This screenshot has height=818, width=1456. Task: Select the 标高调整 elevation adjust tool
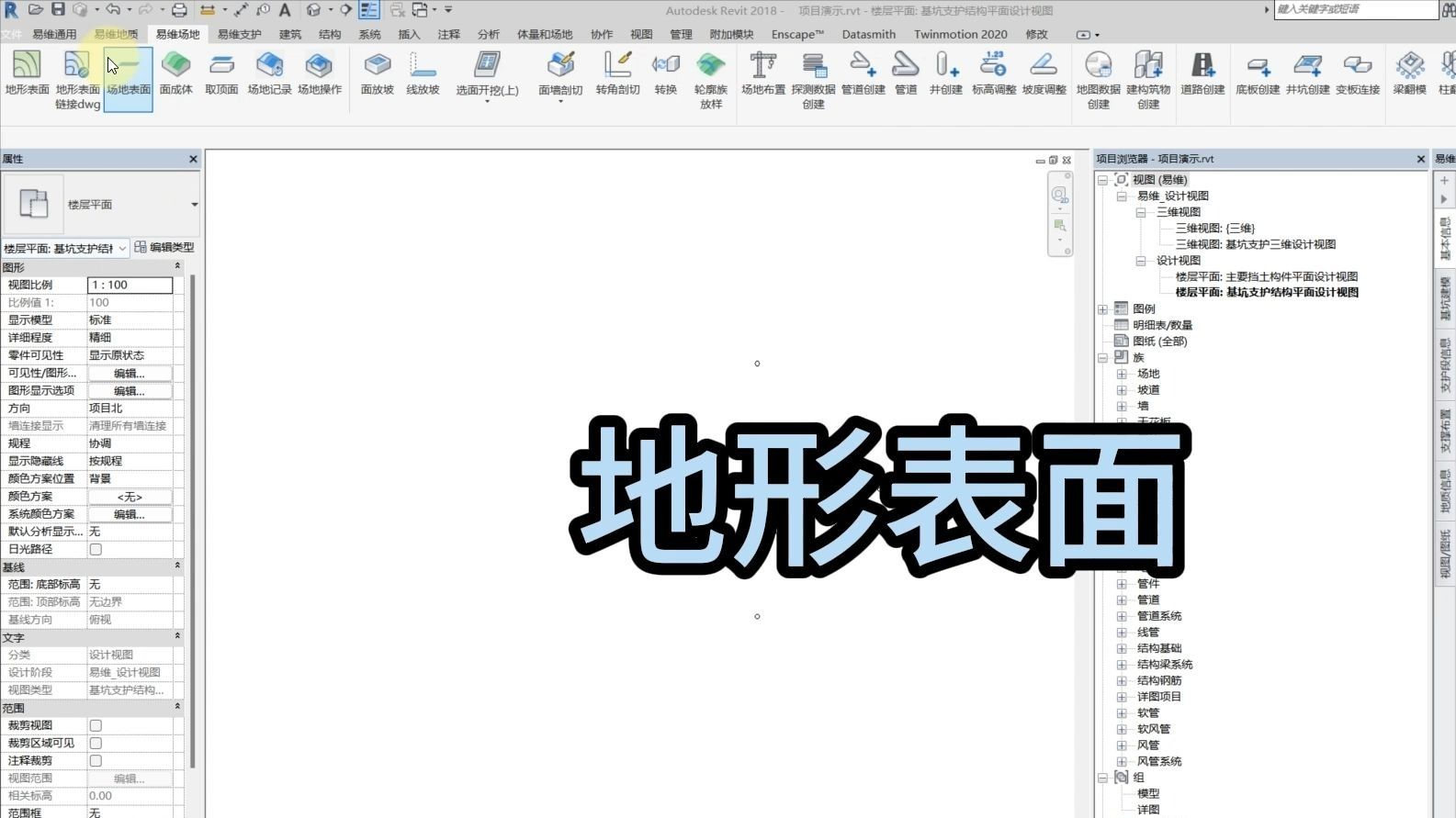pos(993,73)
